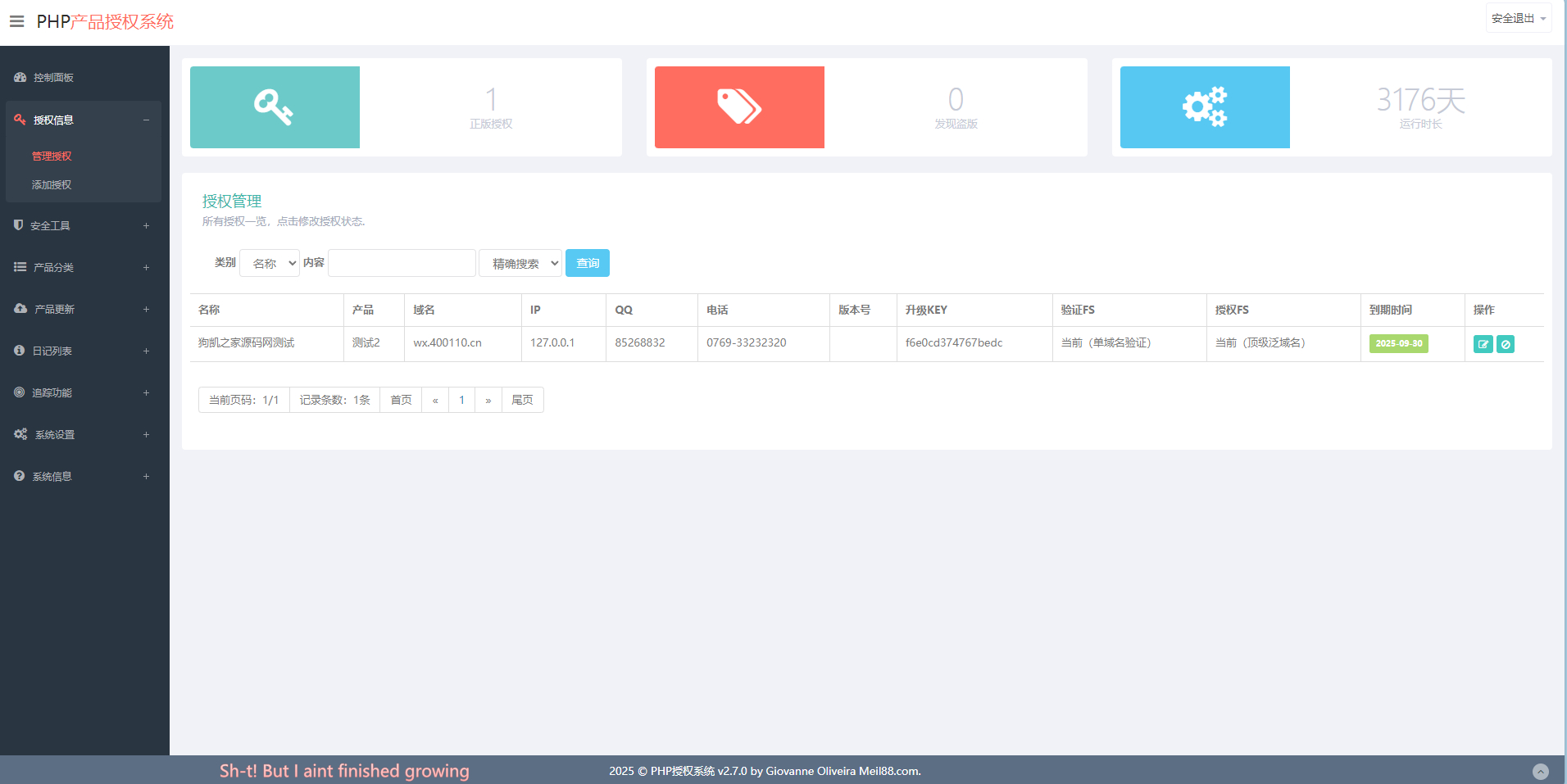Open the 精确搜索 search mode dropdown
The height and width of the screenshot is (784, 1567).
520,263
